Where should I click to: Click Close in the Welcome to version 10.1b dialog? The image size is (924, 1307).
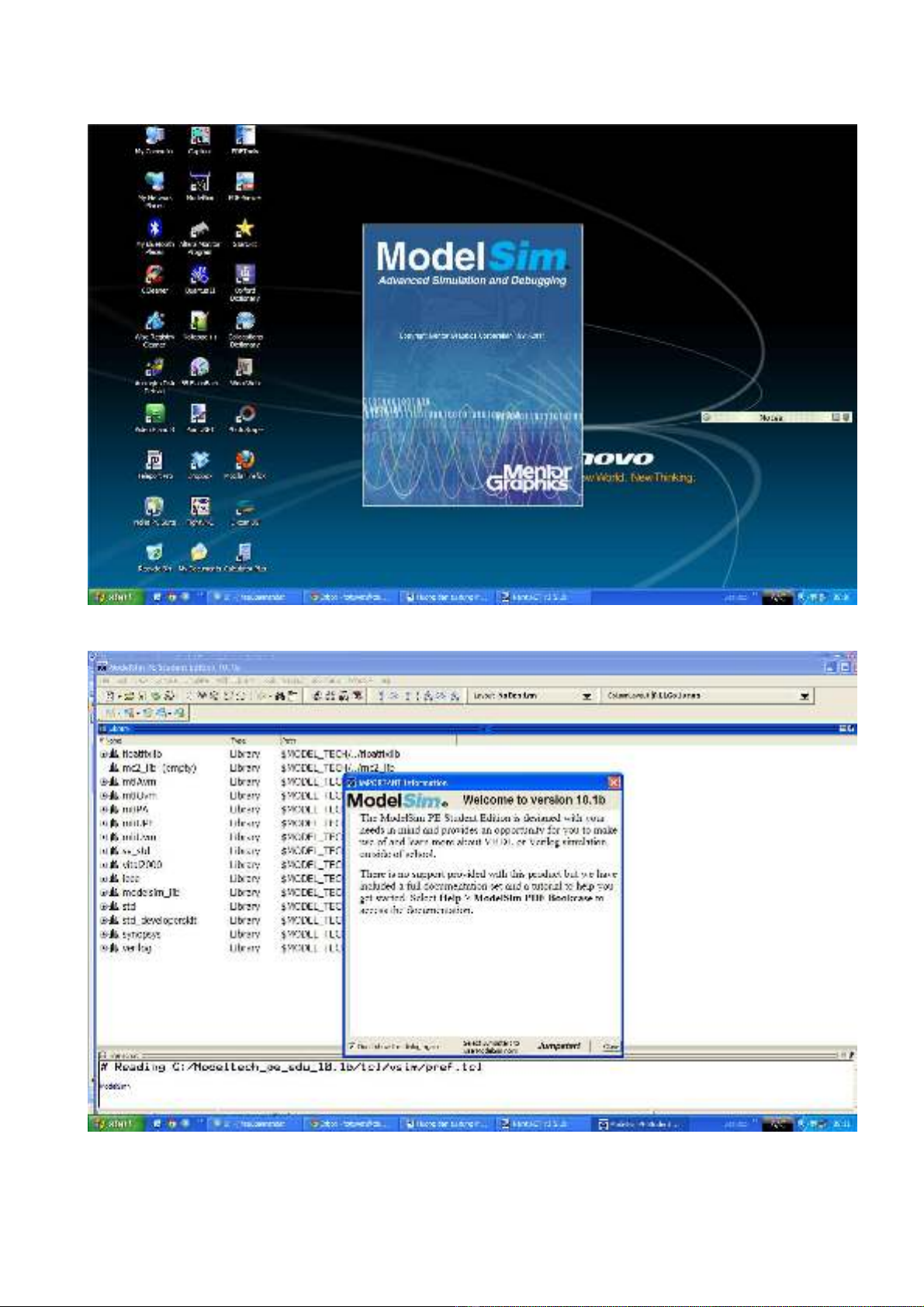point(611,1046)
